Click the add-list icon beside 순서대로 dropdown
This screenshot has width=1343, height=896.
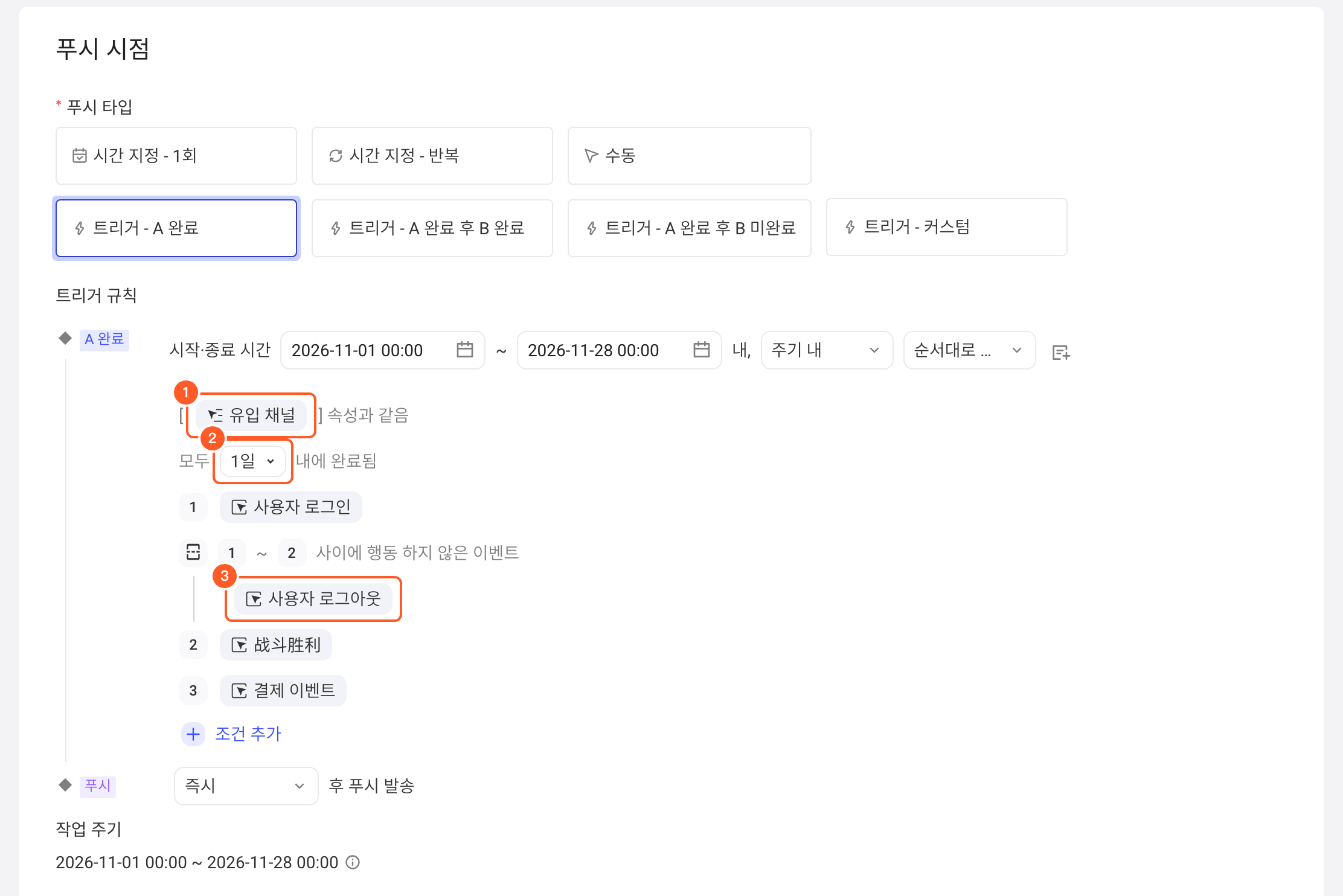click(1061, 353)
